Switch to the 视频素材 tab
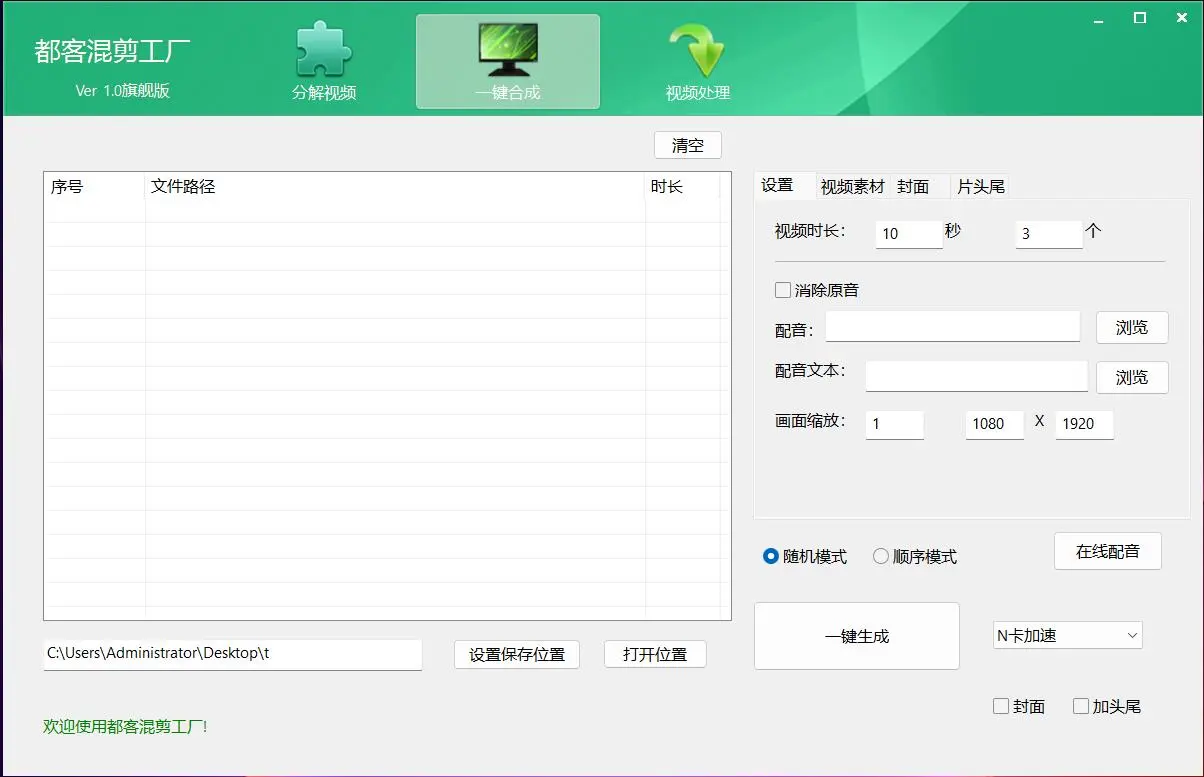This screenshot has height=777, width=1204. pyautogui.click(x=852, y=186)
